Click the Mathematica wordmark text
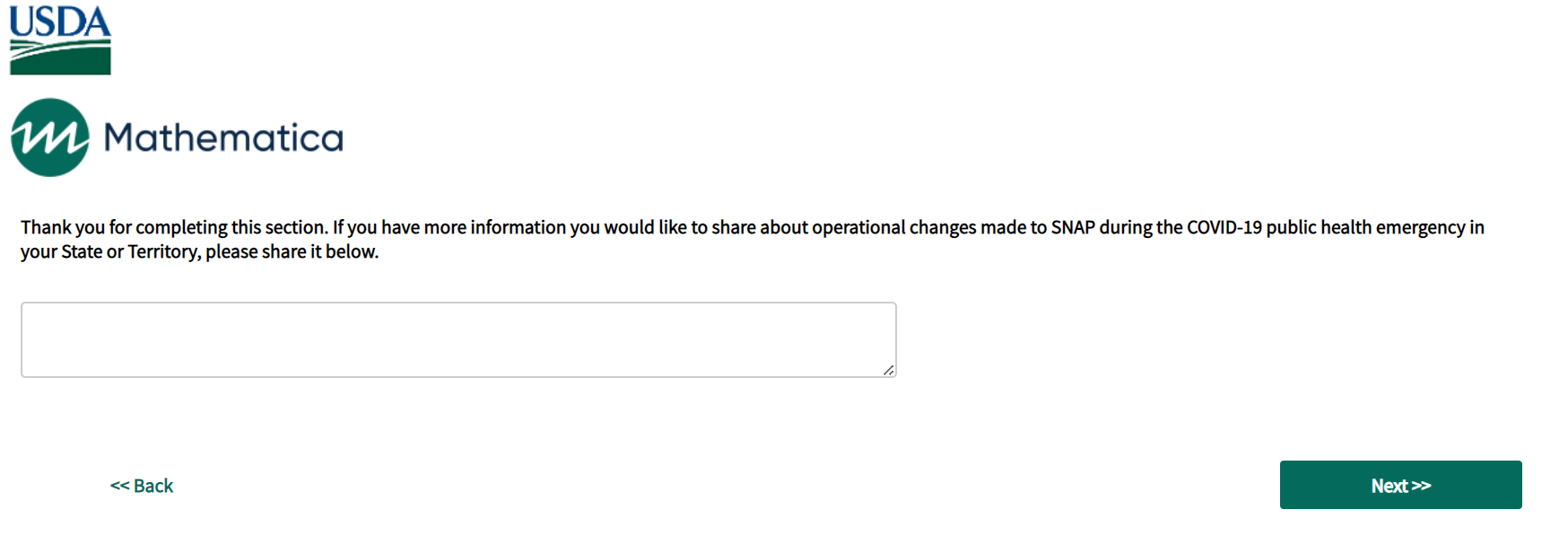Viewport: 1568px width, 536px height. [223, 138]
